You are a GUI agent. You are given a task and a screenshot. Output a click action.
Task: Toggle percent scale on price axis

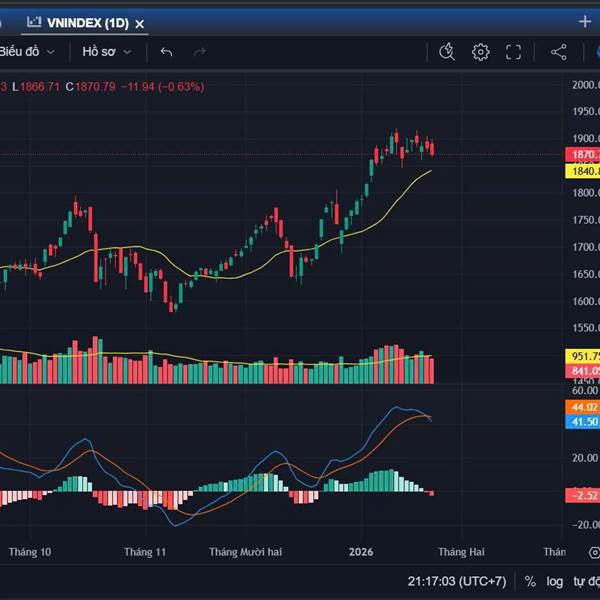530,580
